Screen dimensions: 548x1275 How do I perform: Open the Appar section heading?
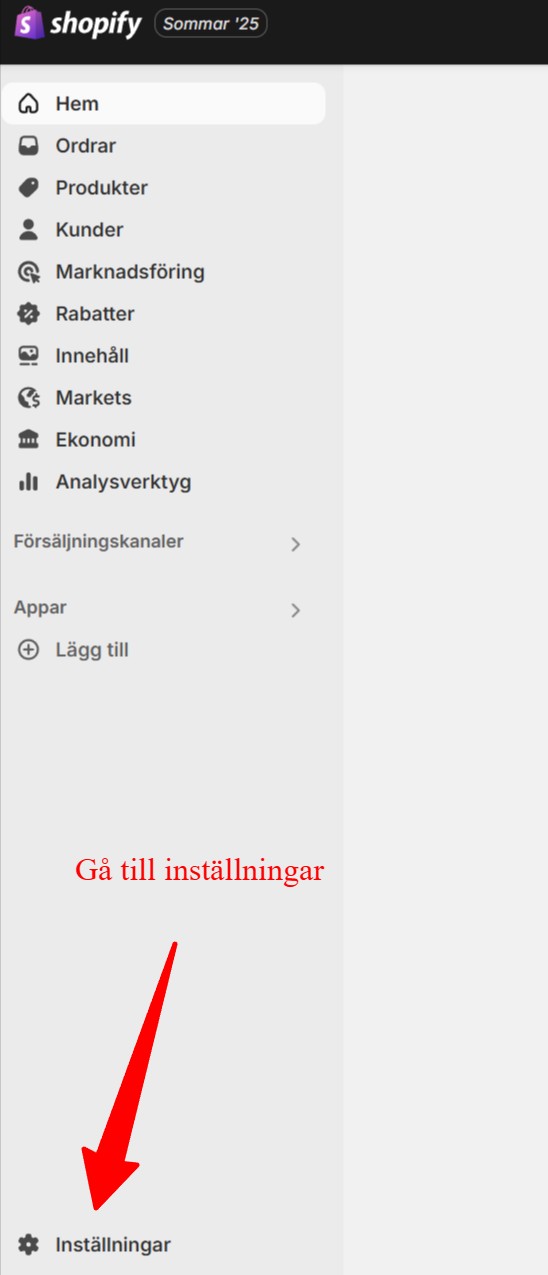[40, 607]
